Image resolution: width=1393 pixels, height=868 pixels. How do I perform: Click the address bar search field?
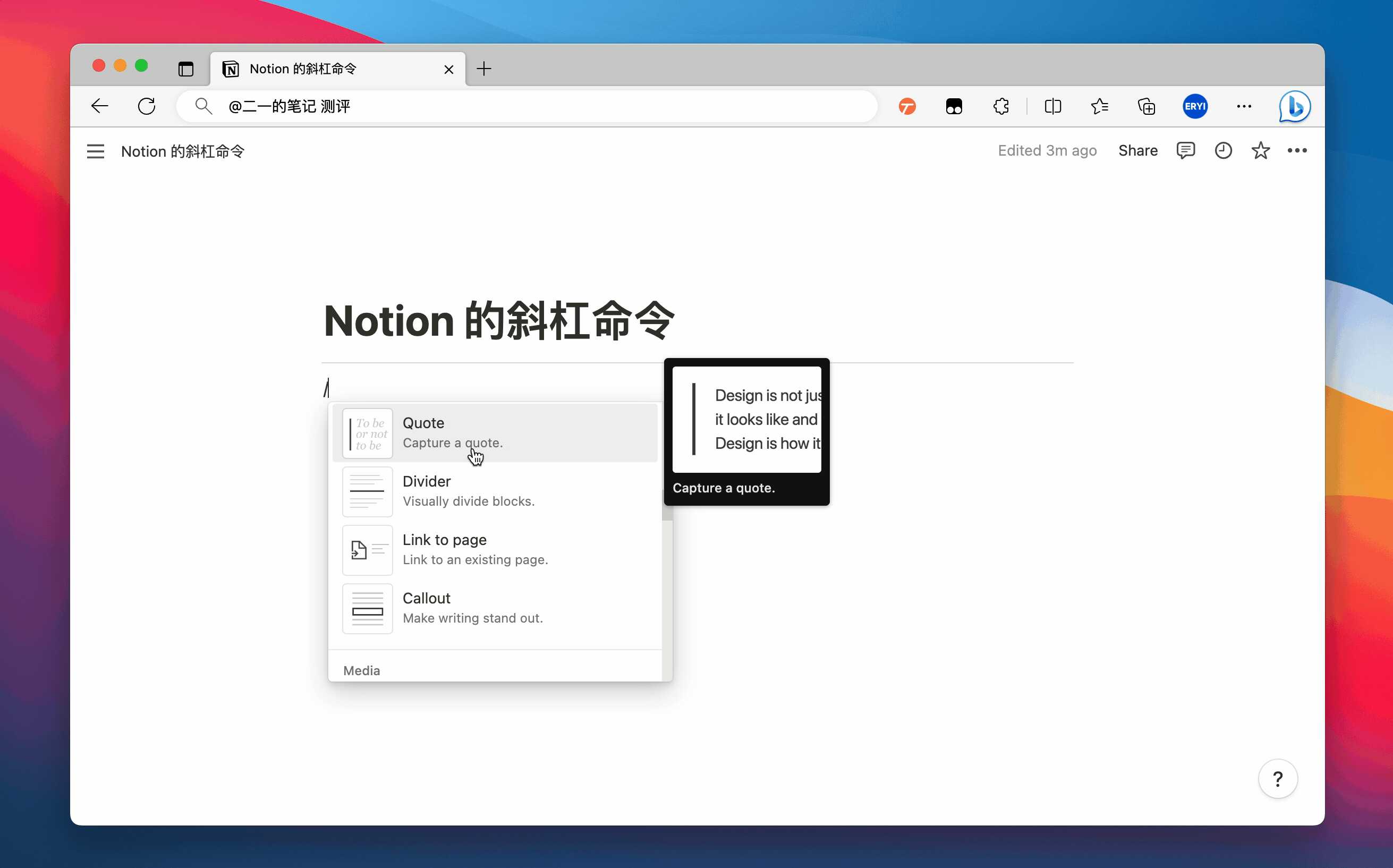point(526,106)
